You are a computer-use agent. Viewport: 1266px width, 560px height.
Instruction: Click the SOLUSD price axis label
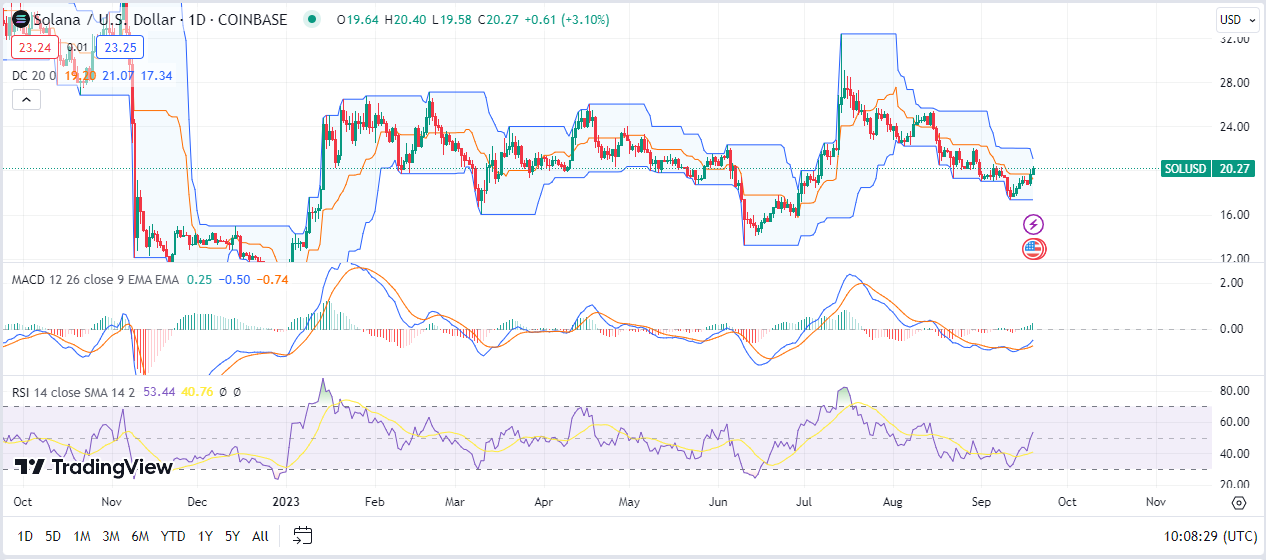[x=1185, y=169]
